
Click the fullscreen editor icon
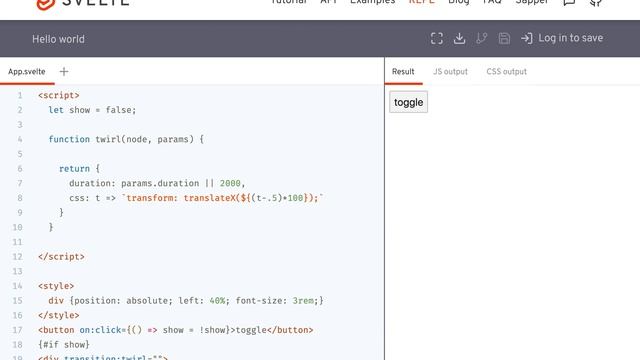(x=437, y=38)
